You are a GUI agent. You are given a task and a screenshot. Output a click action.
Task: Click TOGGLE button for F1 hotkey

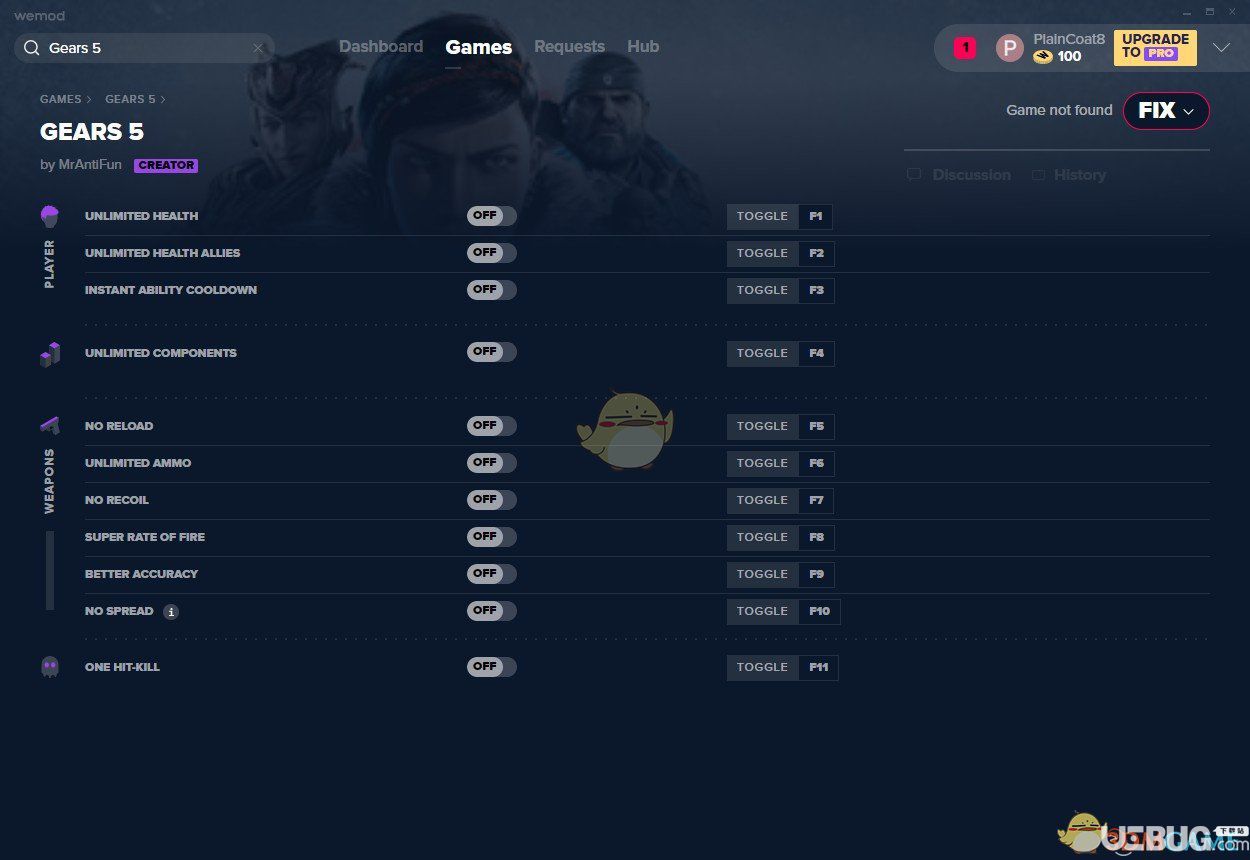pos(763,216)
